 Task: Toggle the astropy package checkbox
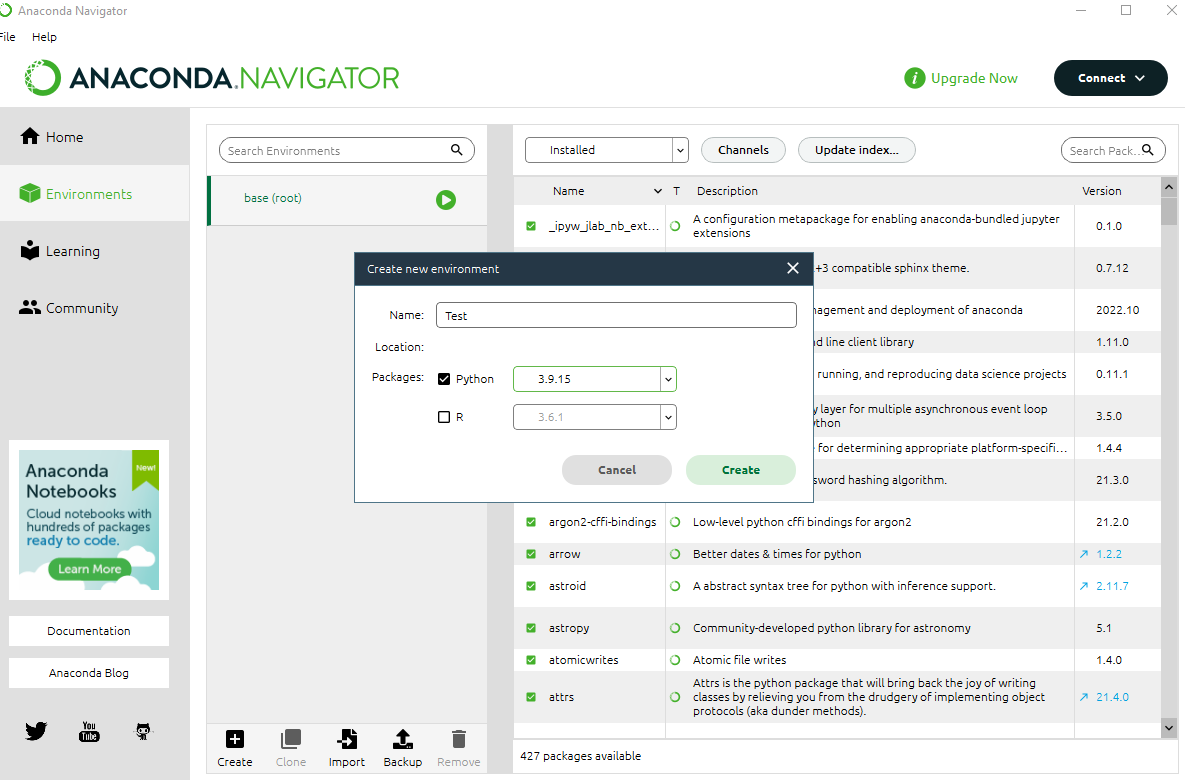click(531, 627)
